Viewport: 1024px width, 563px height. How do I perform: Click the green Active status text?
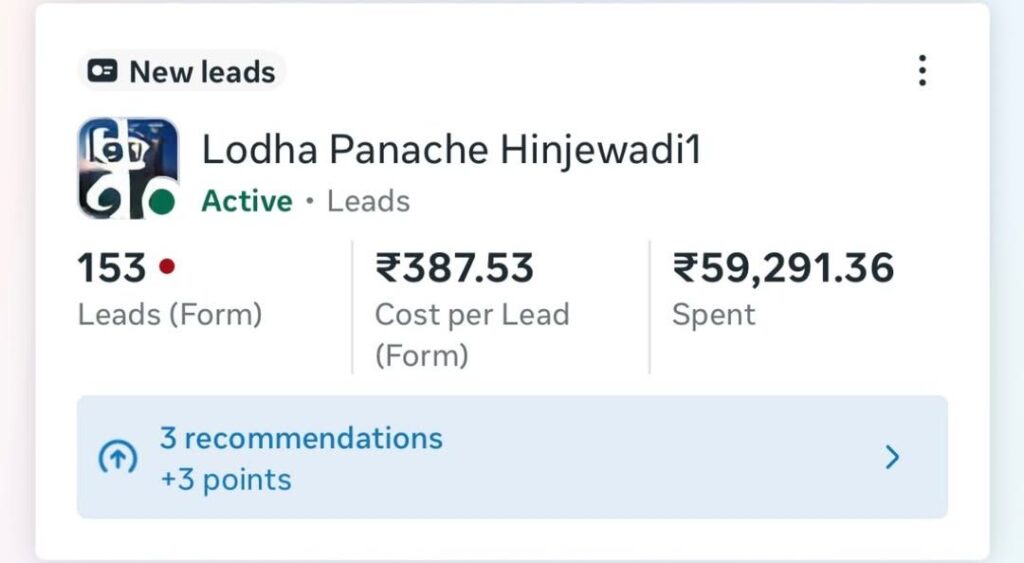pyautogui.click(x=247, y=201)
